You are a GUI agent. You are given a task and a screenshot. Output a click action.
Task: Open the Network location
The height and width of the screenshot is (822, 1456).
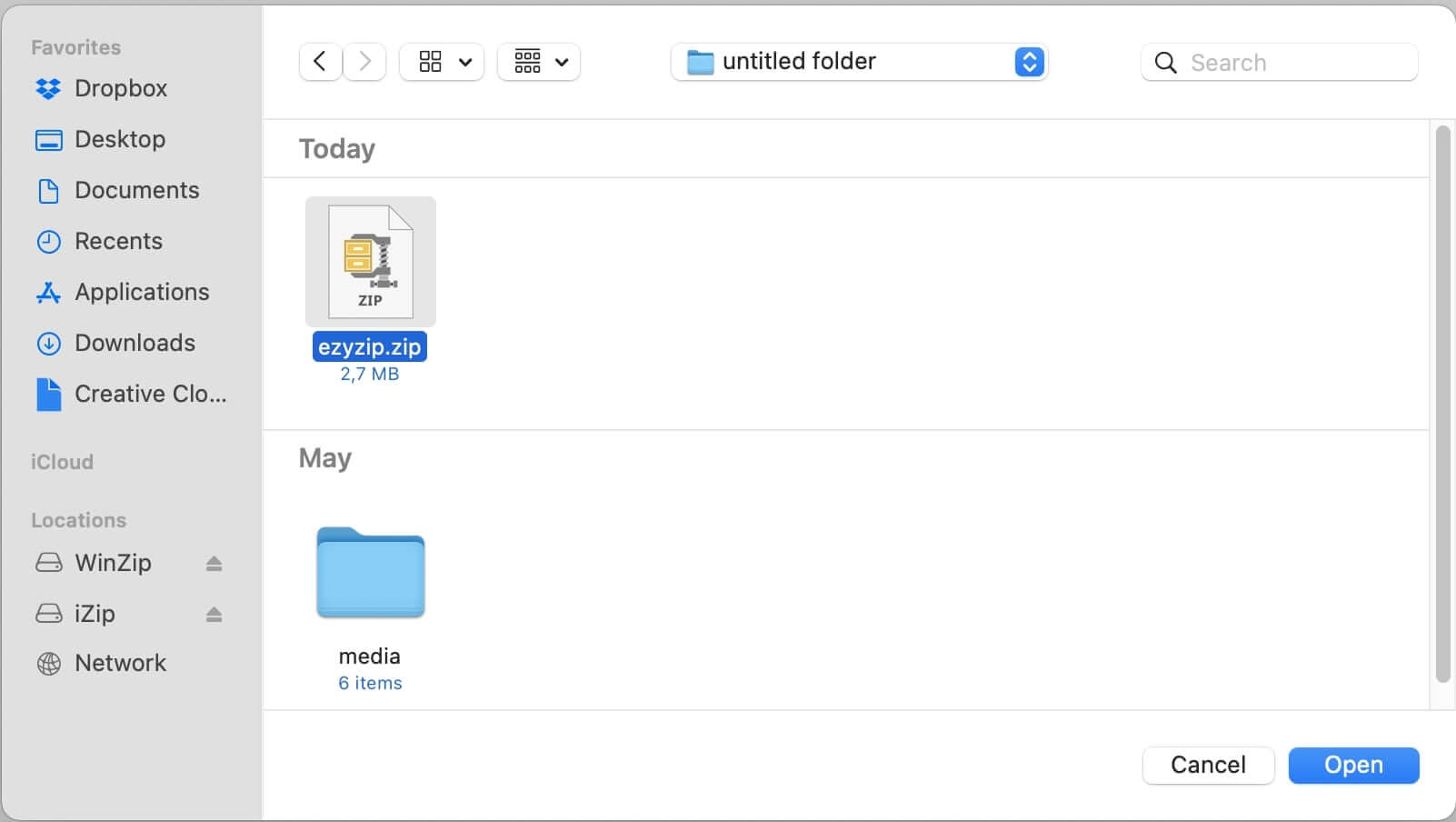tap(120, 663)
